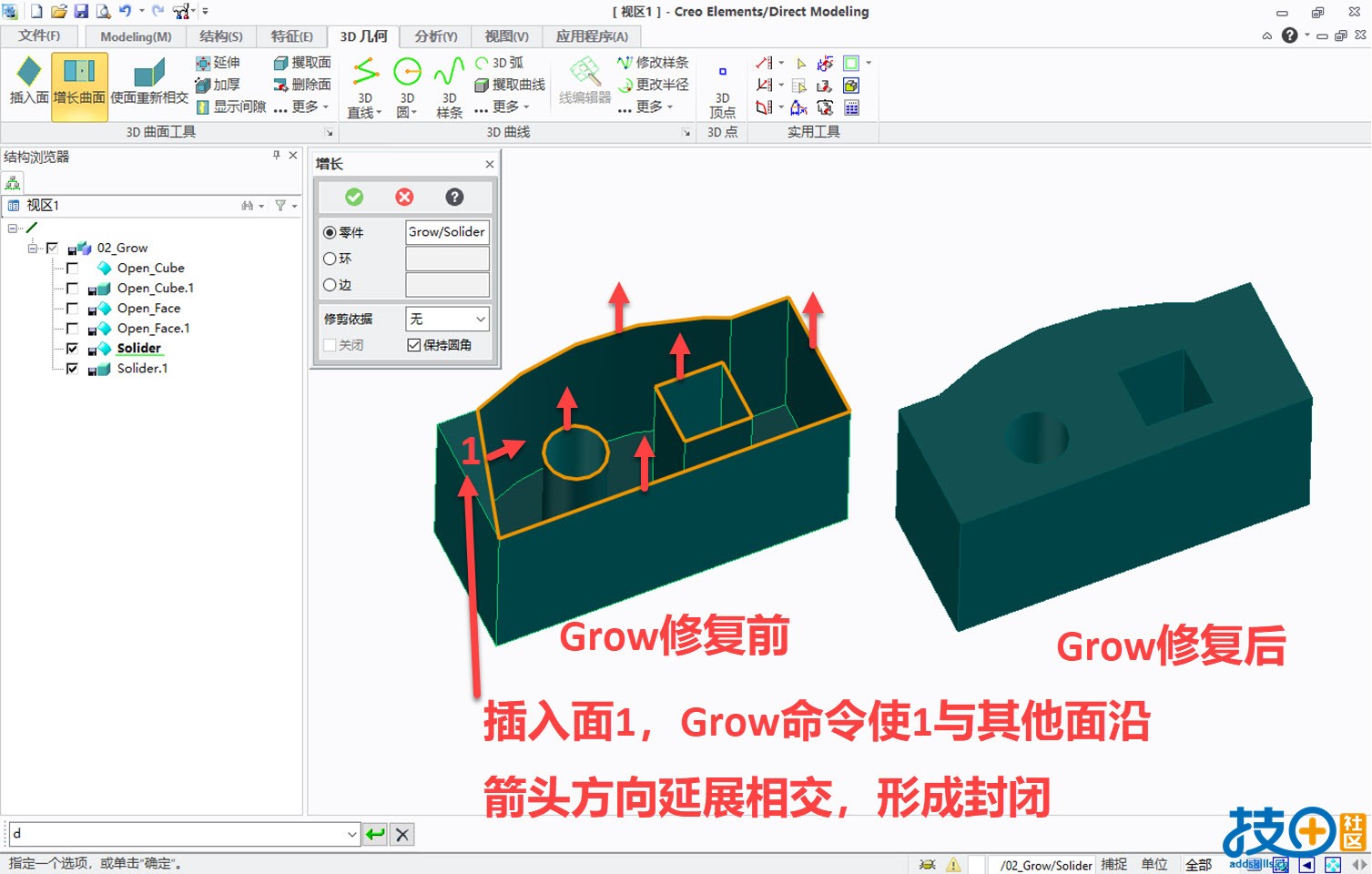This screenshot has height=874, width=1372.
Task: Open the 修剪依据 dropdown showing 无
Action: [x=447, y=319]
